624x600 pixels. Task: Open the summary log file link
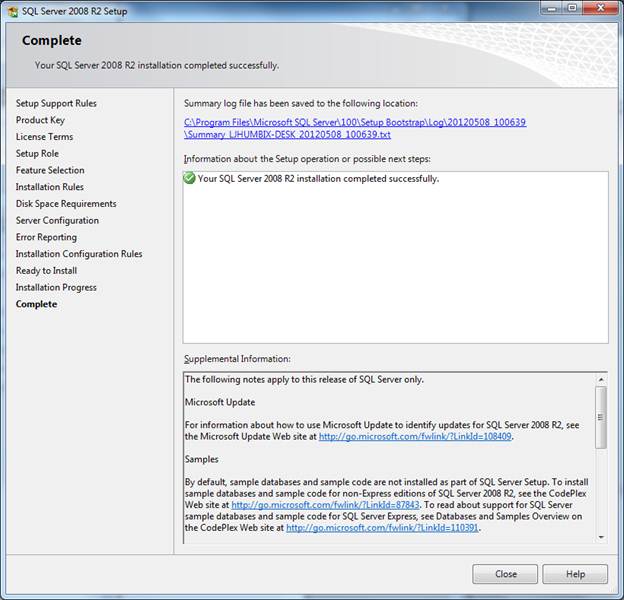pyautogui.click(x=355, y=128)
